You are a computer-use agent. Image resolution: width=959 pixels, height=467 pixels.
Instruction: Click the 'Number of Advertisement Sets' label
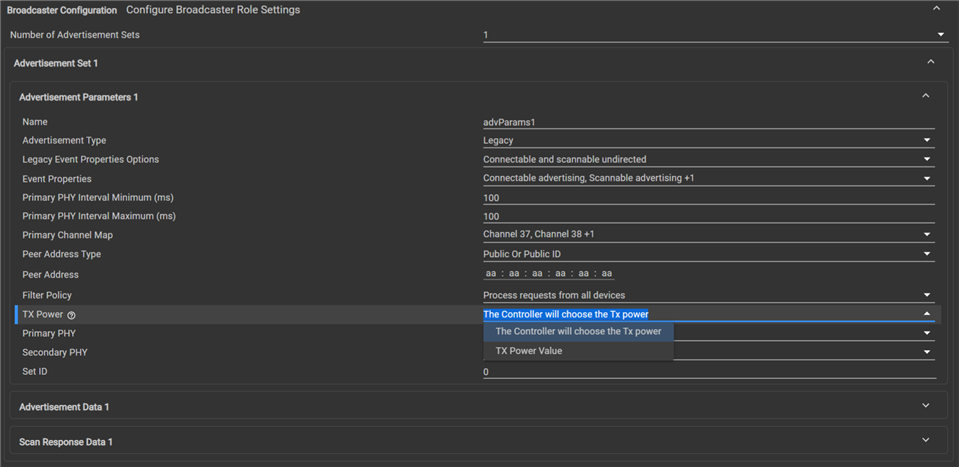(x=75, y=35)
